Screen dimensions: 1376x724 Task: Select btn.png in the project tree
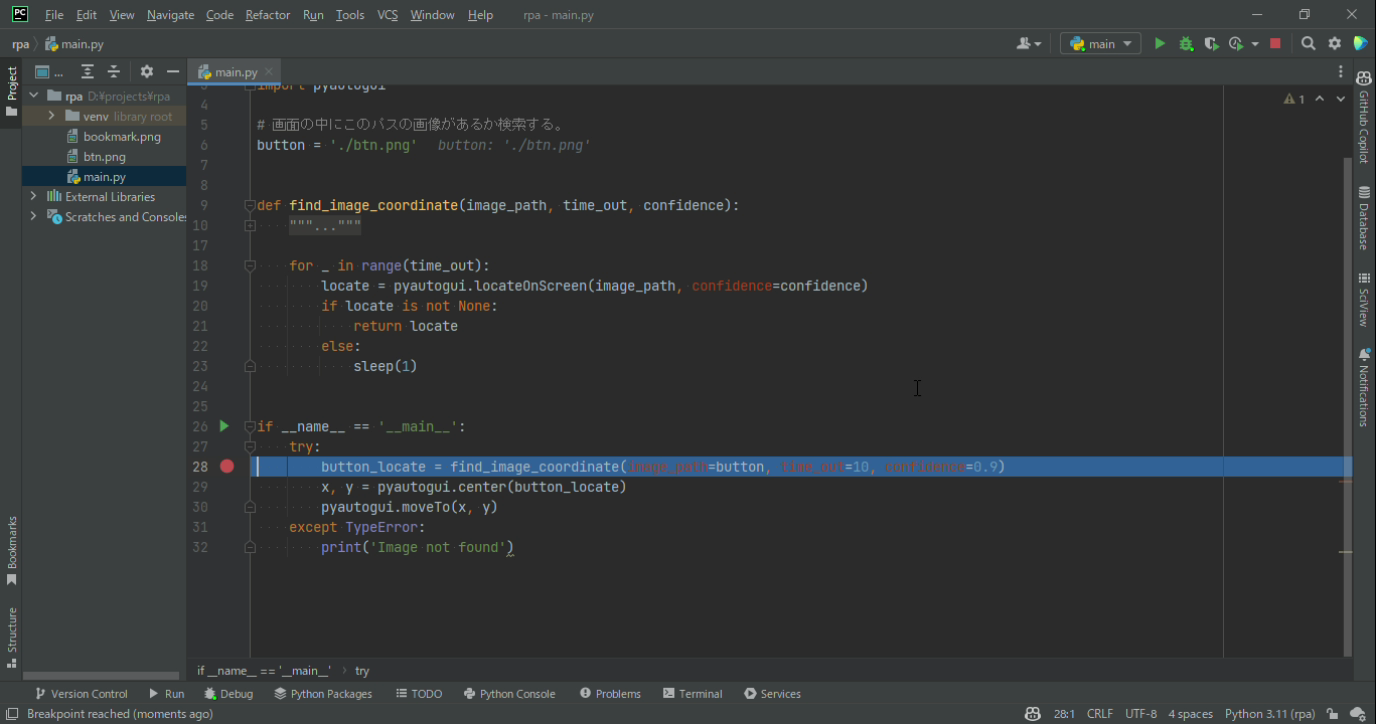pyautogui.click(x=104, y=157)
